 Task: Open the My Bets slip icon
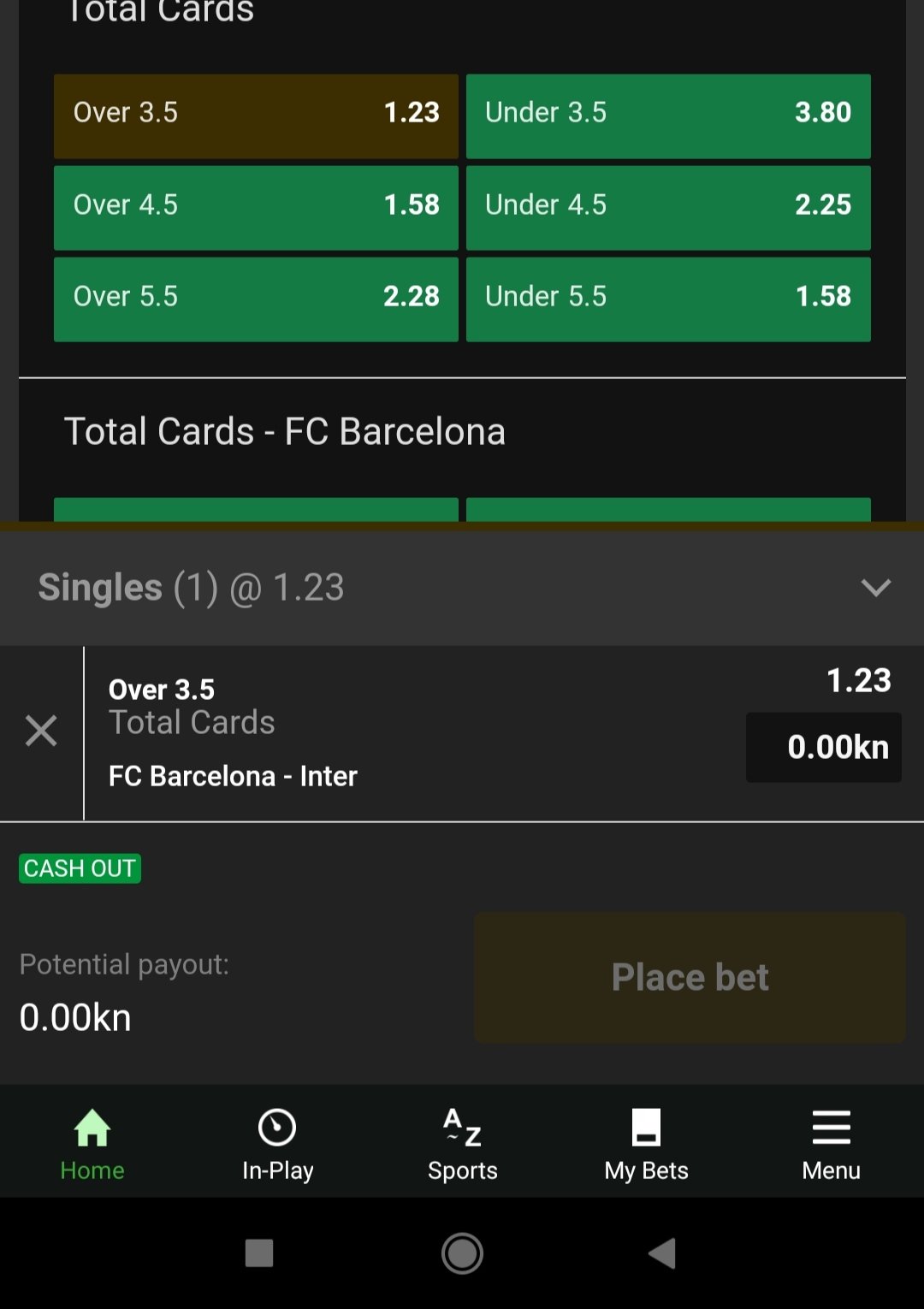646,1128
